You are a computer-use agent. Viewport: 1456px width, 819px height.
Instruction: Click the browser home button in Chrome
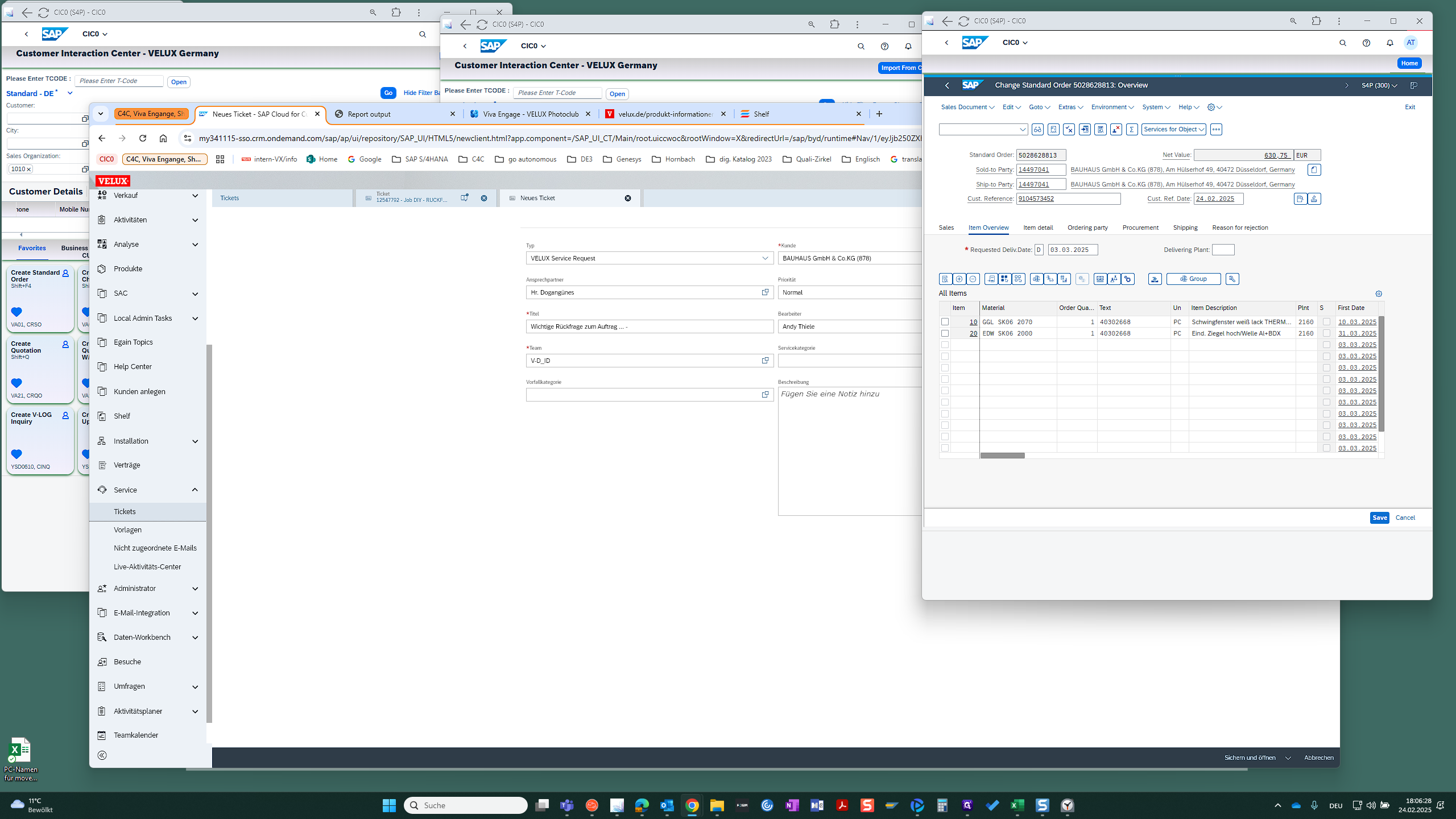(163, 138)
